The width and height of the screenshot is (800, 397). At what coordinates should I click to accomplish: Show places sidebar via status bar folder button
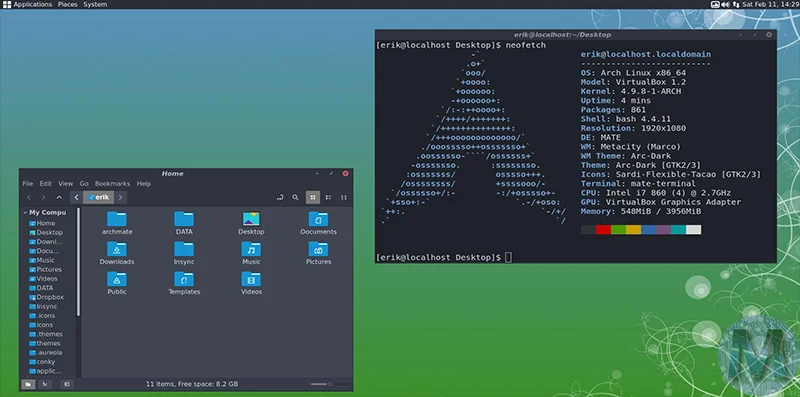[29, 384]
